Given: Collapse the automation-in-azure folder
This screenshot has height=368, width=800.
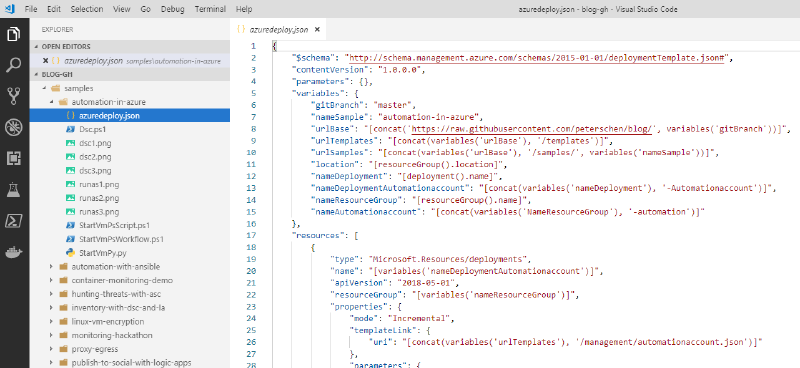Looking at the screenshot, I should 52,102.
